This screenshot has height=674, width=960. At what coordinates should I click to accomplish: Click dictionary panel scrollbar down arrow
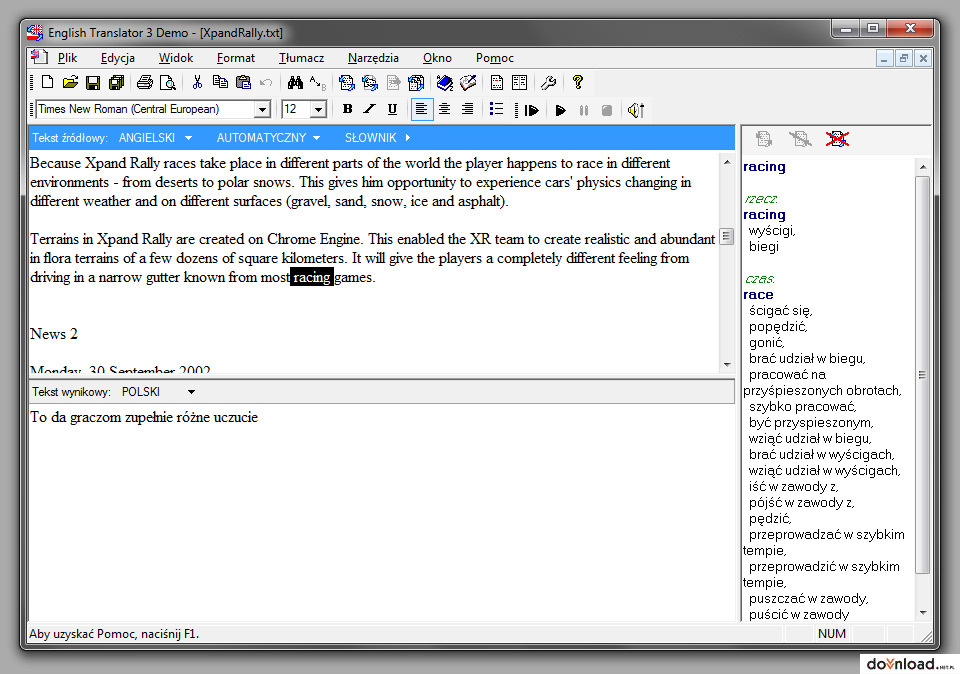pyautogui.click(x=923, y=613)
